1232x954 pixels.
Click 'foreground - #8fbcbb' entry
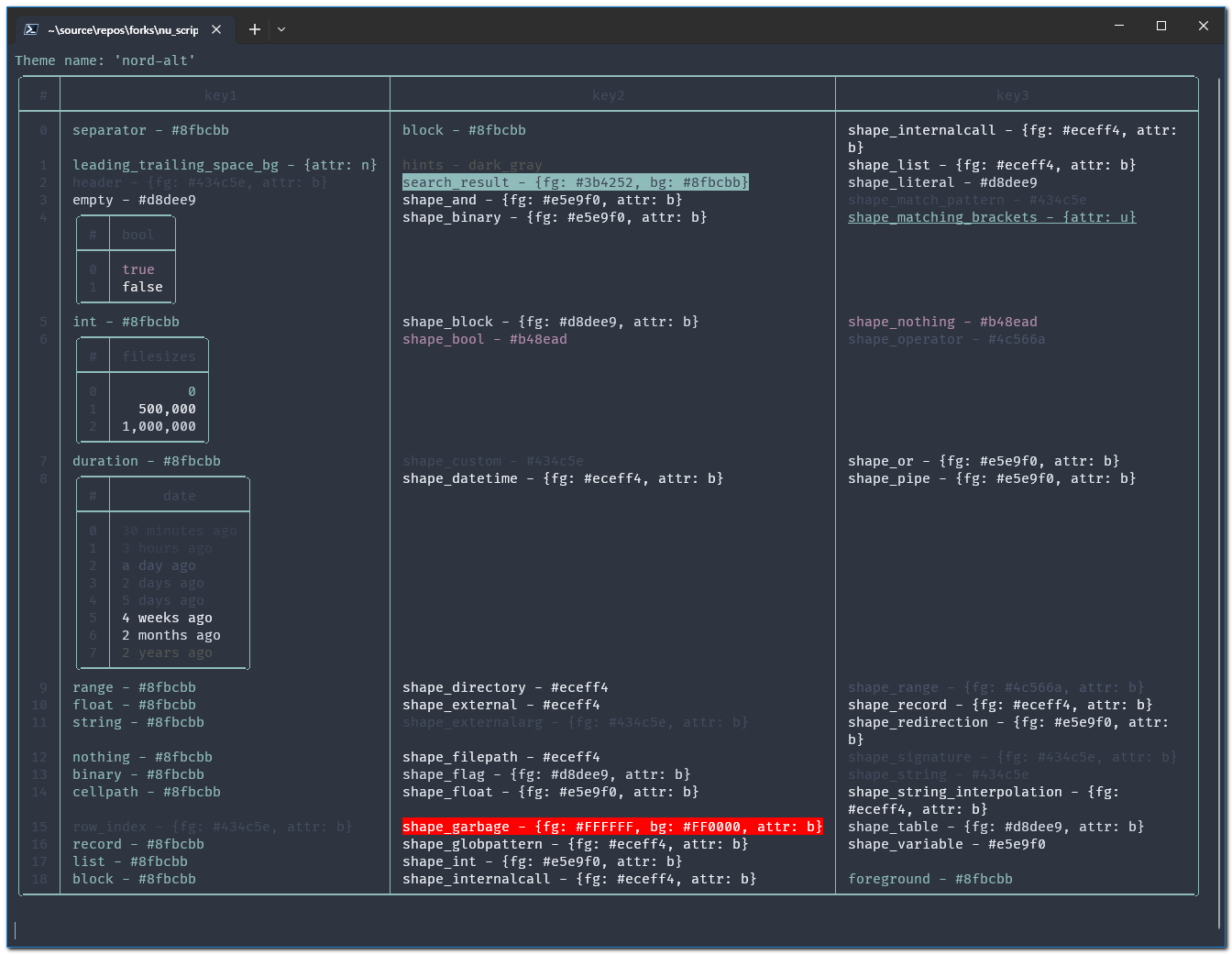[930, 879]
